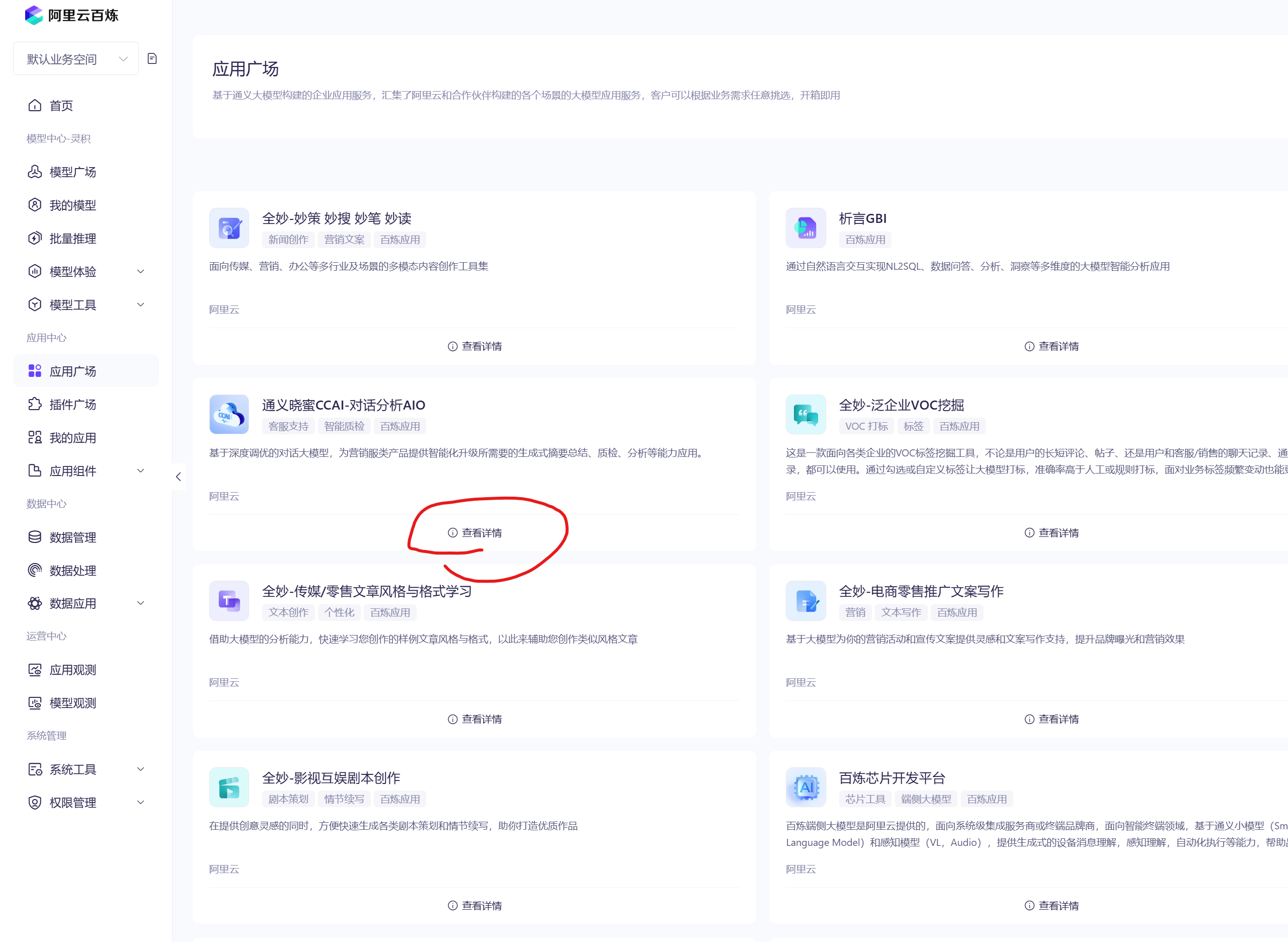View details of 析言GBI app

click(1052, 346)
